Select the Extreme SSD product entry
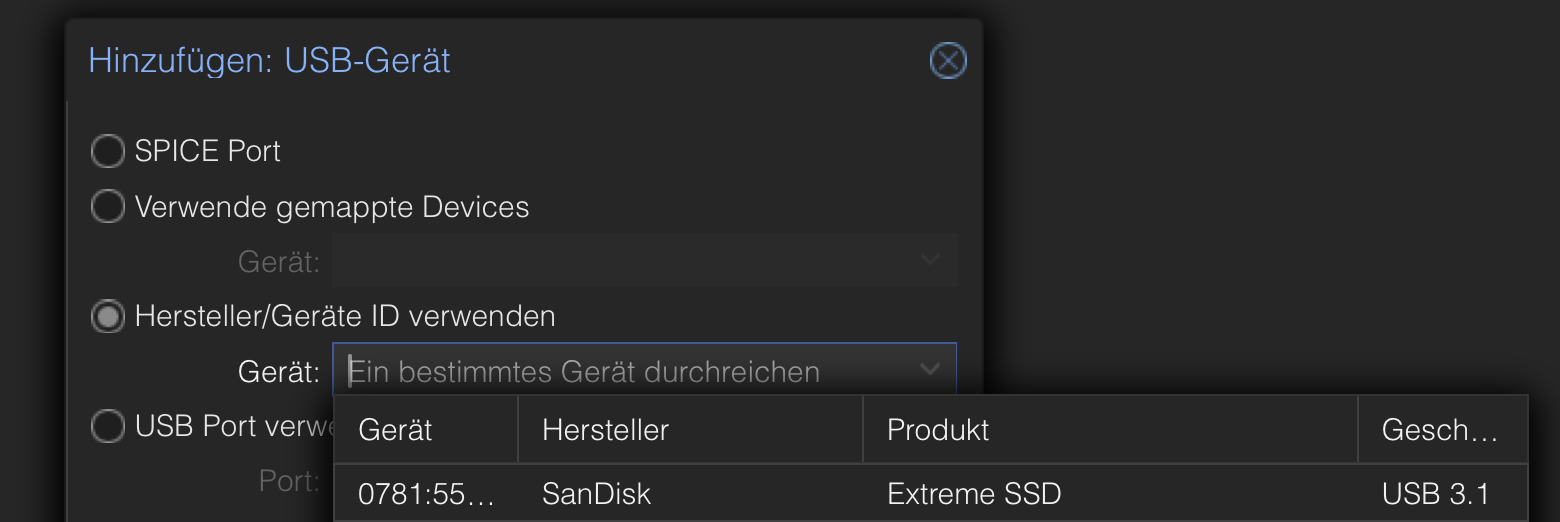The height and width of the screenshot is (522, 1560). tap(973, 494)
